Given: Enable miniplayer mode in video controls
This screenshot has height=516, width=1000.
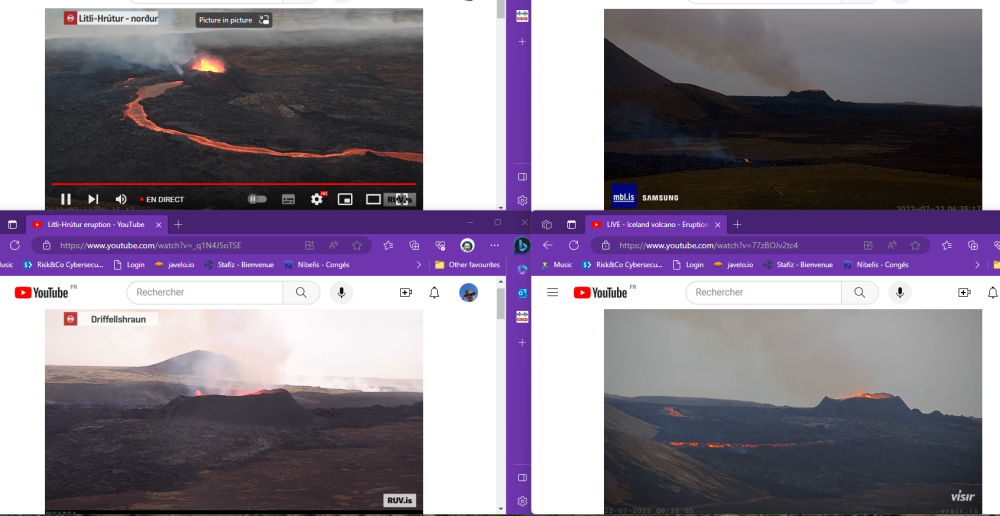Looking at the screenshot, I should coord(345,199).
